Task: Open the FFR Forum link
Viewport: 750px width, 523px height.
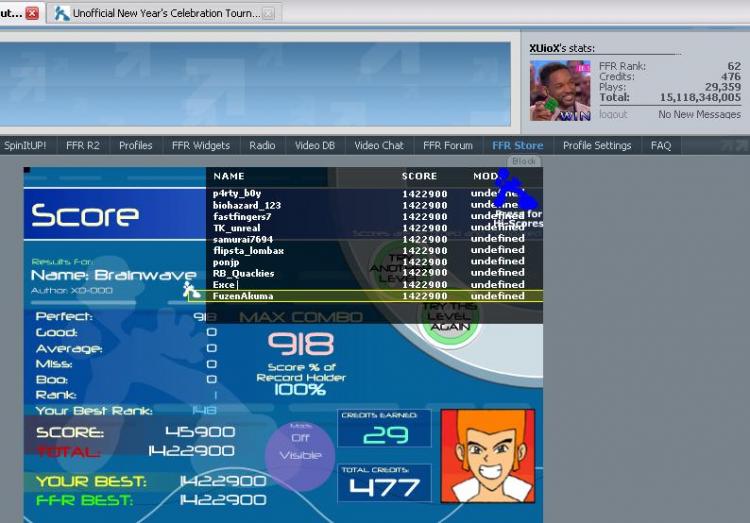Action: point(448,145)
